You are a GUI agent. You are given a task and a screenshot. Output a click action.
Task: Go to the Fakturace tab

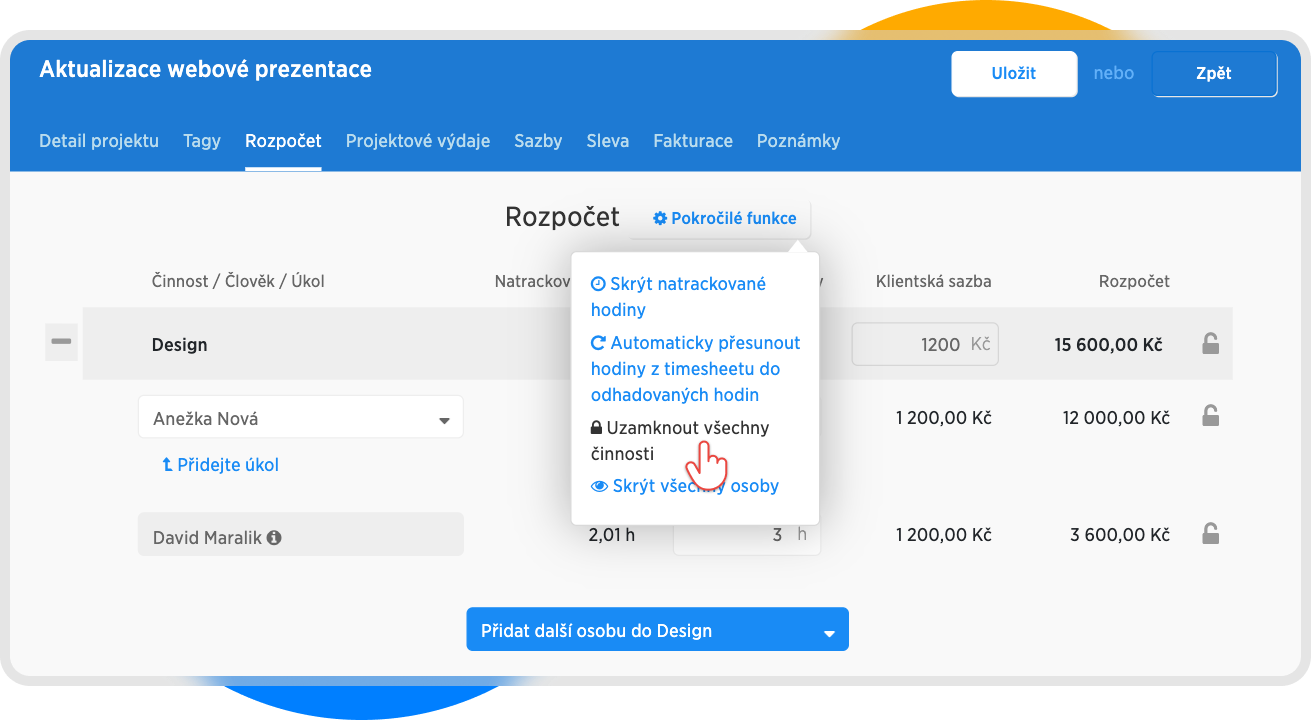click(x=692, y=141)
